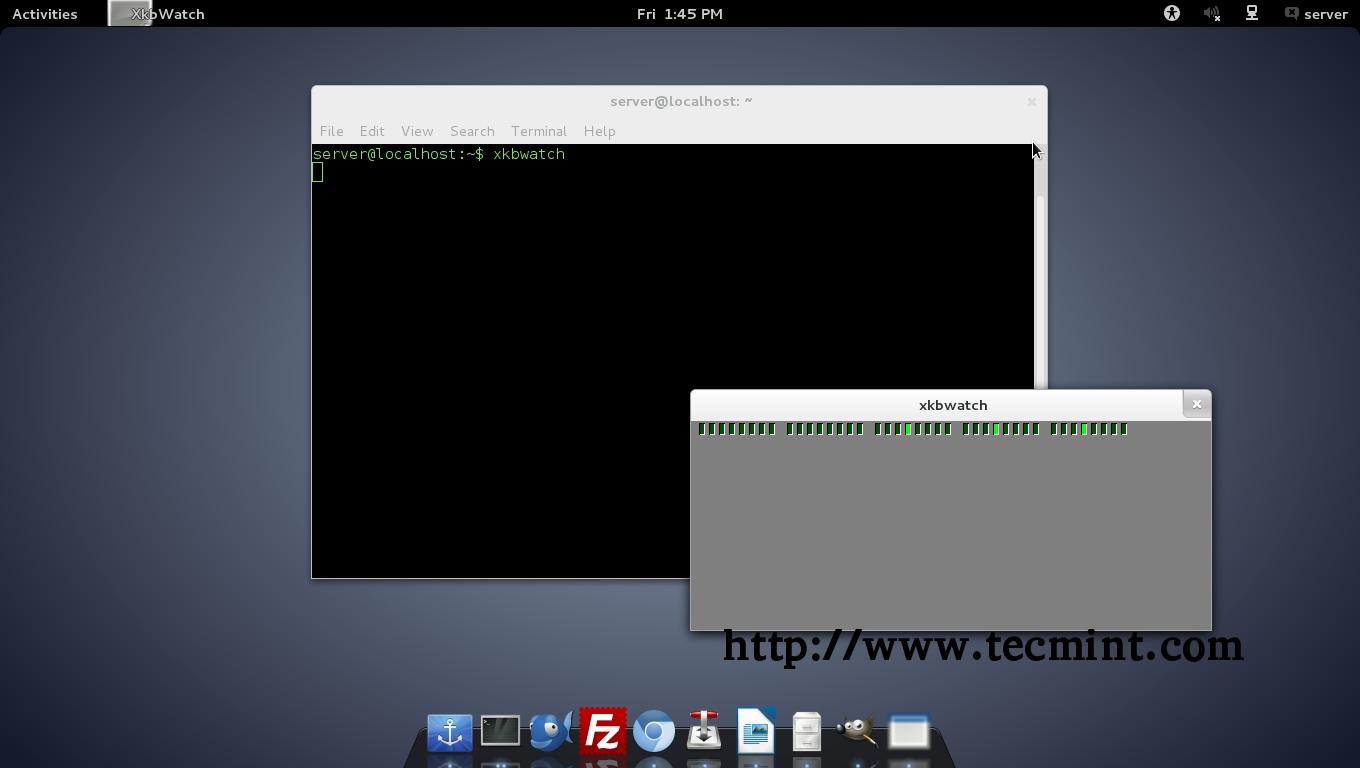Open the network status menu in the top bar

pos(1251,14)
